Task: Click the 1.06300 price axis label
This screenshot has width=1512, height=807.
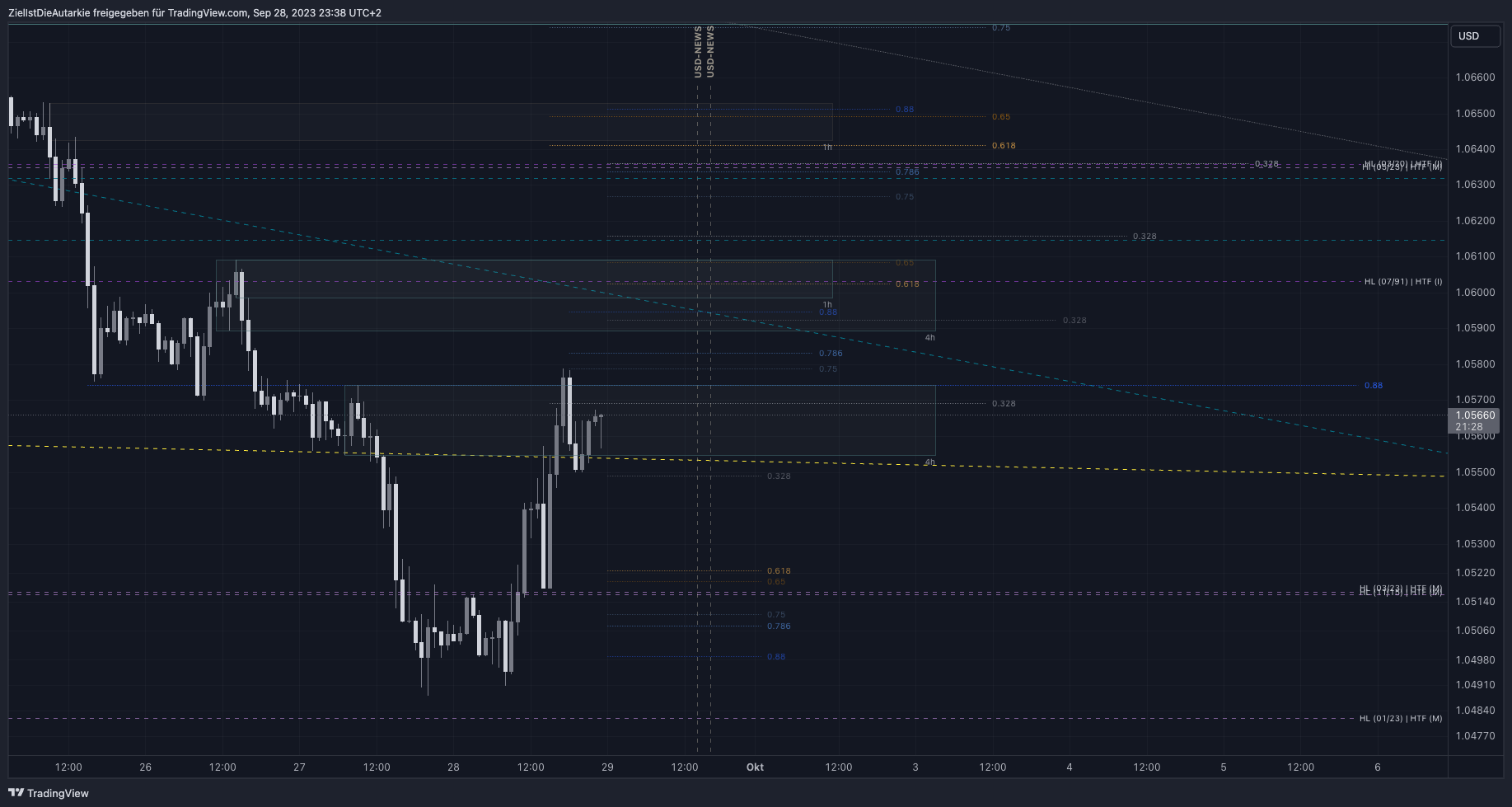Action: point(1475,185)
